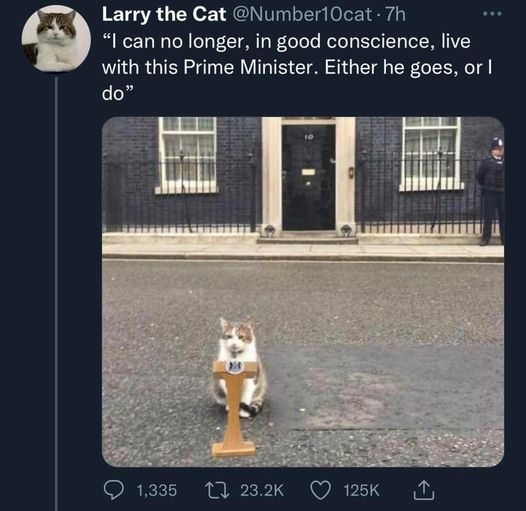Viewport: 526px width, 511px height.
Task: Open the share icon menu
Action: (x=423, y=490)
